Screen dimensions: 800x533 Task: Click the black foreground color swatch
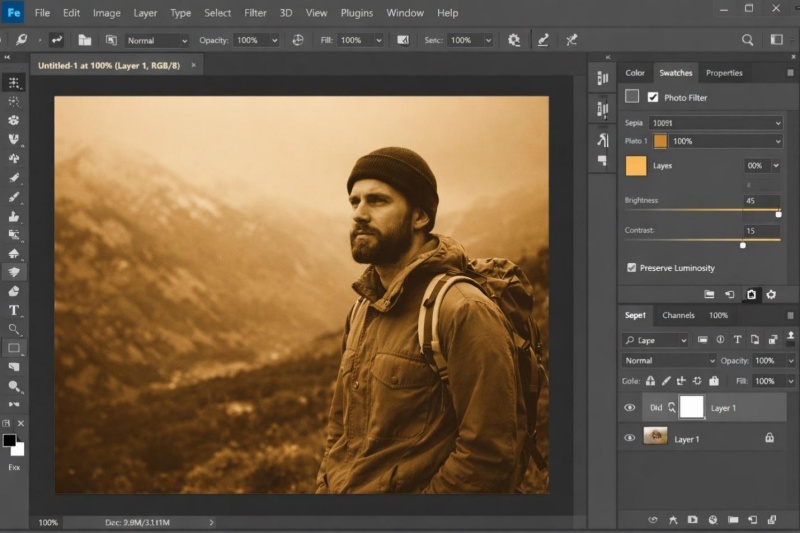[9, 440]
